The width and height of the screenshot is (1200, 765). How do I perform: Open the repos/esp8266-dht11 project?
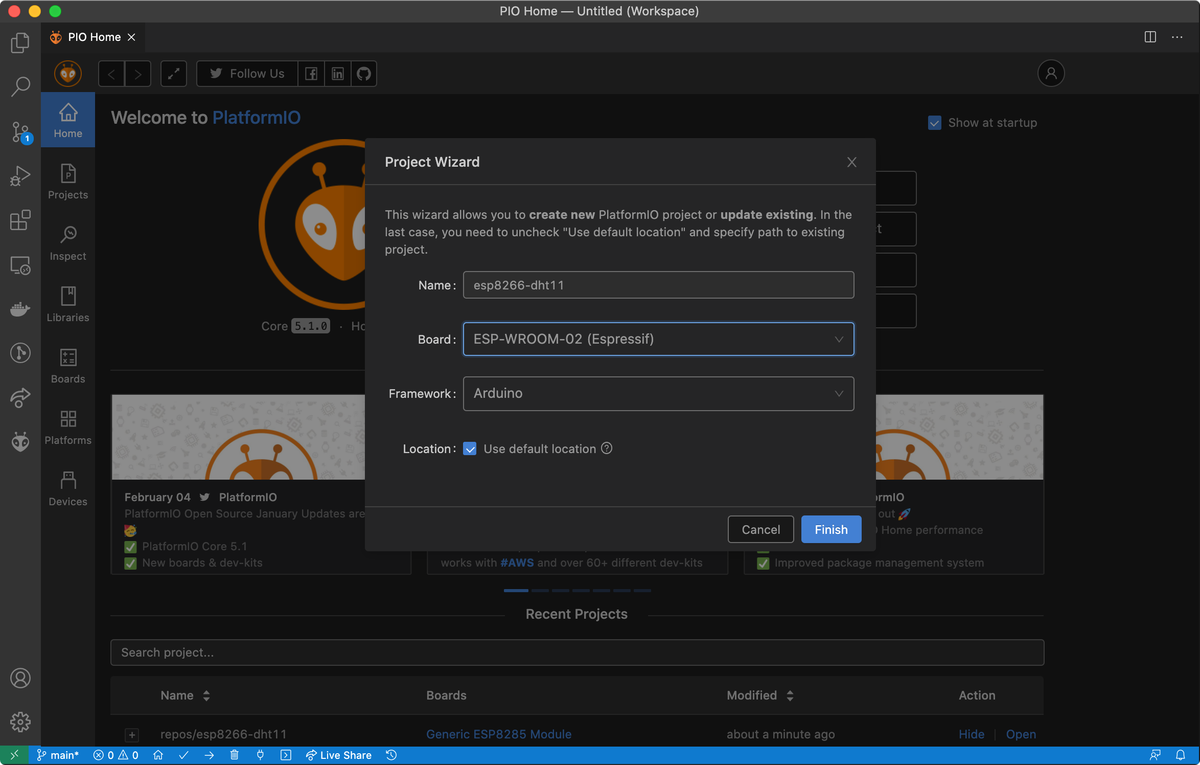tap(1021, 734)
